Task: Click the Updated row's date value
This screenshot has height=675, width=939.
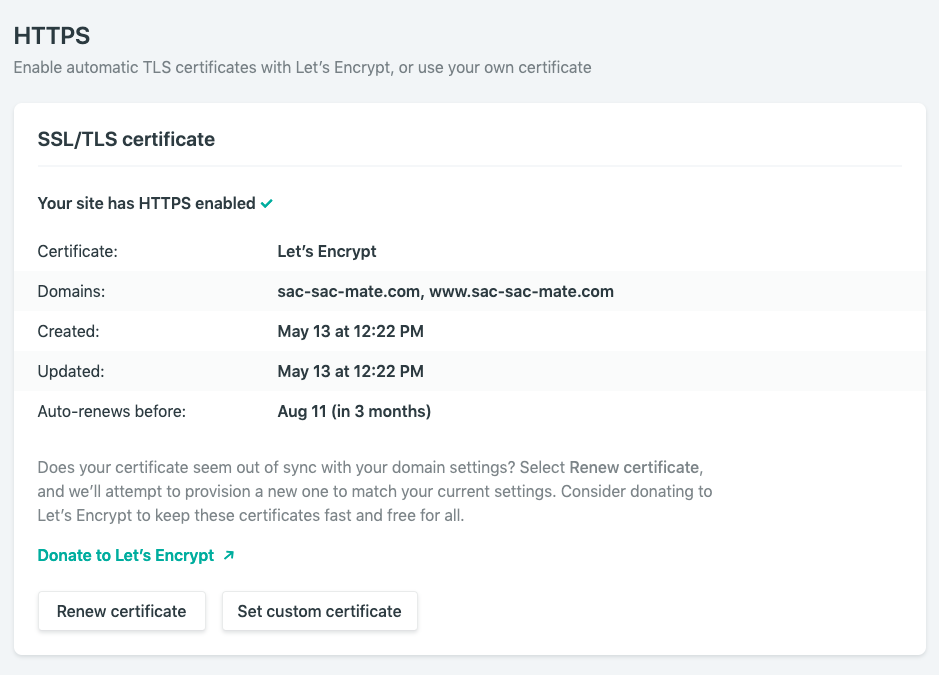Action: tap(350, 371)
